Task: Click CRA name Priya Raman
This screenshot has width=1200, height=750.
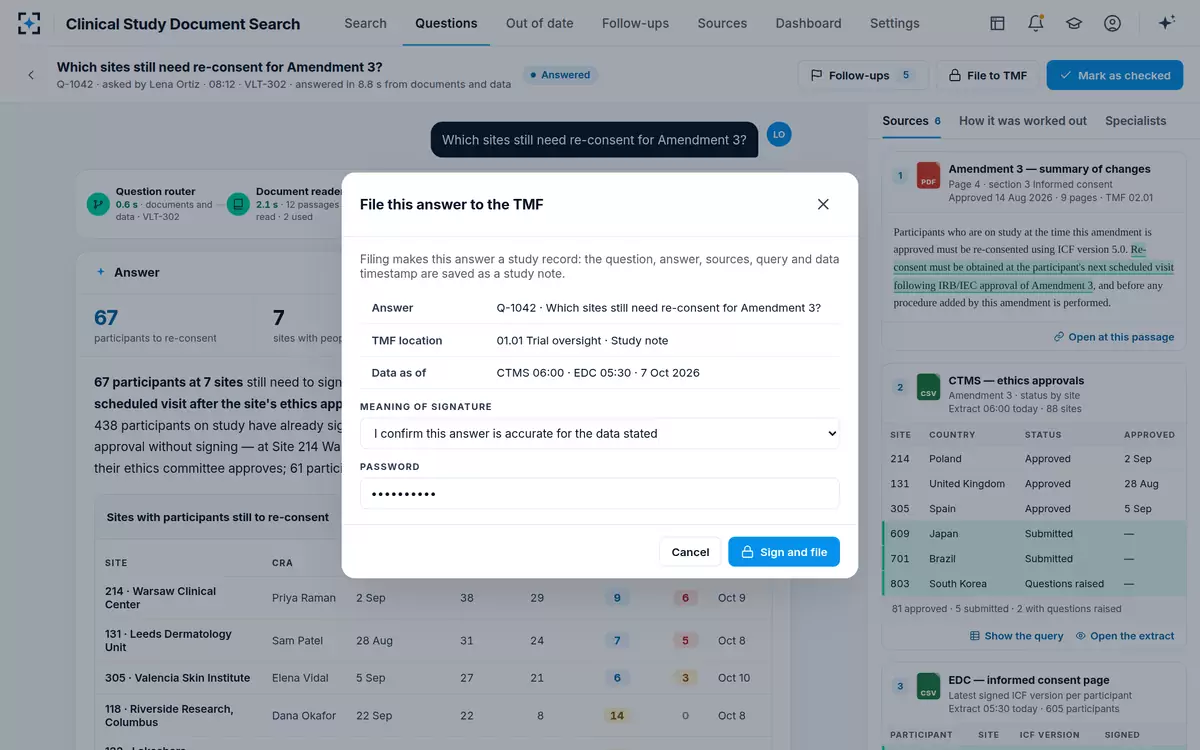Action: pos(304,598)
